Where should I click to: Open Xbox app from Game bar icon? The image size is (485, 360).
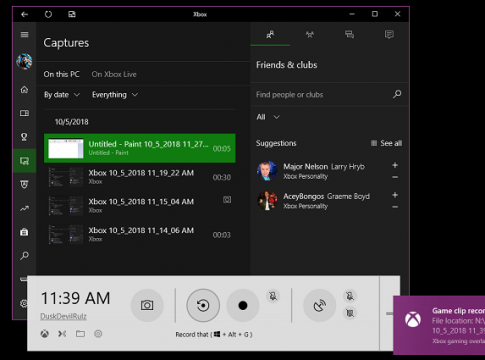point(45,334)
